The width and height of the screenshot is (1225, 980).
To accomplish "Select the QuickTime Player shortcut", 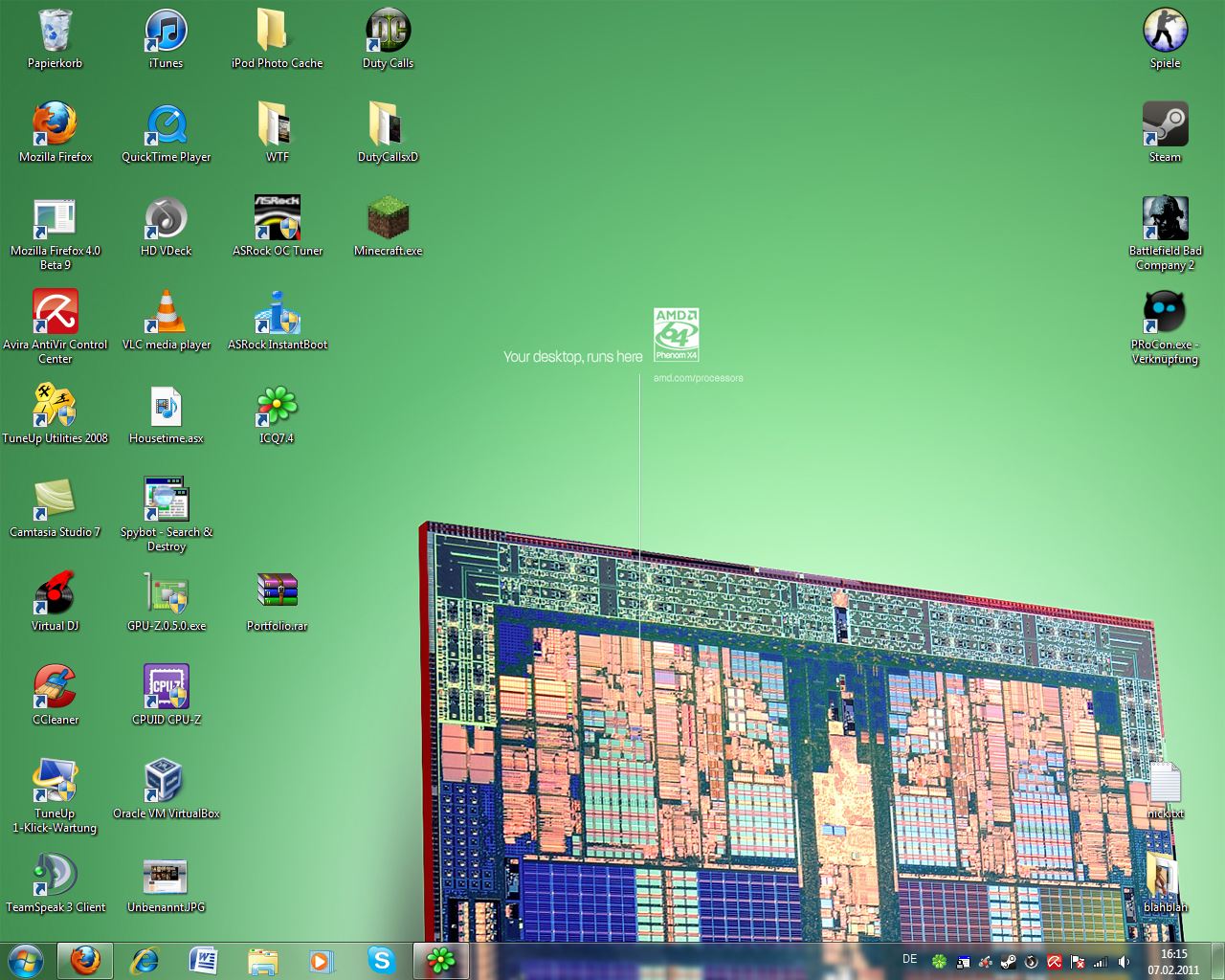I will (166, 134).
